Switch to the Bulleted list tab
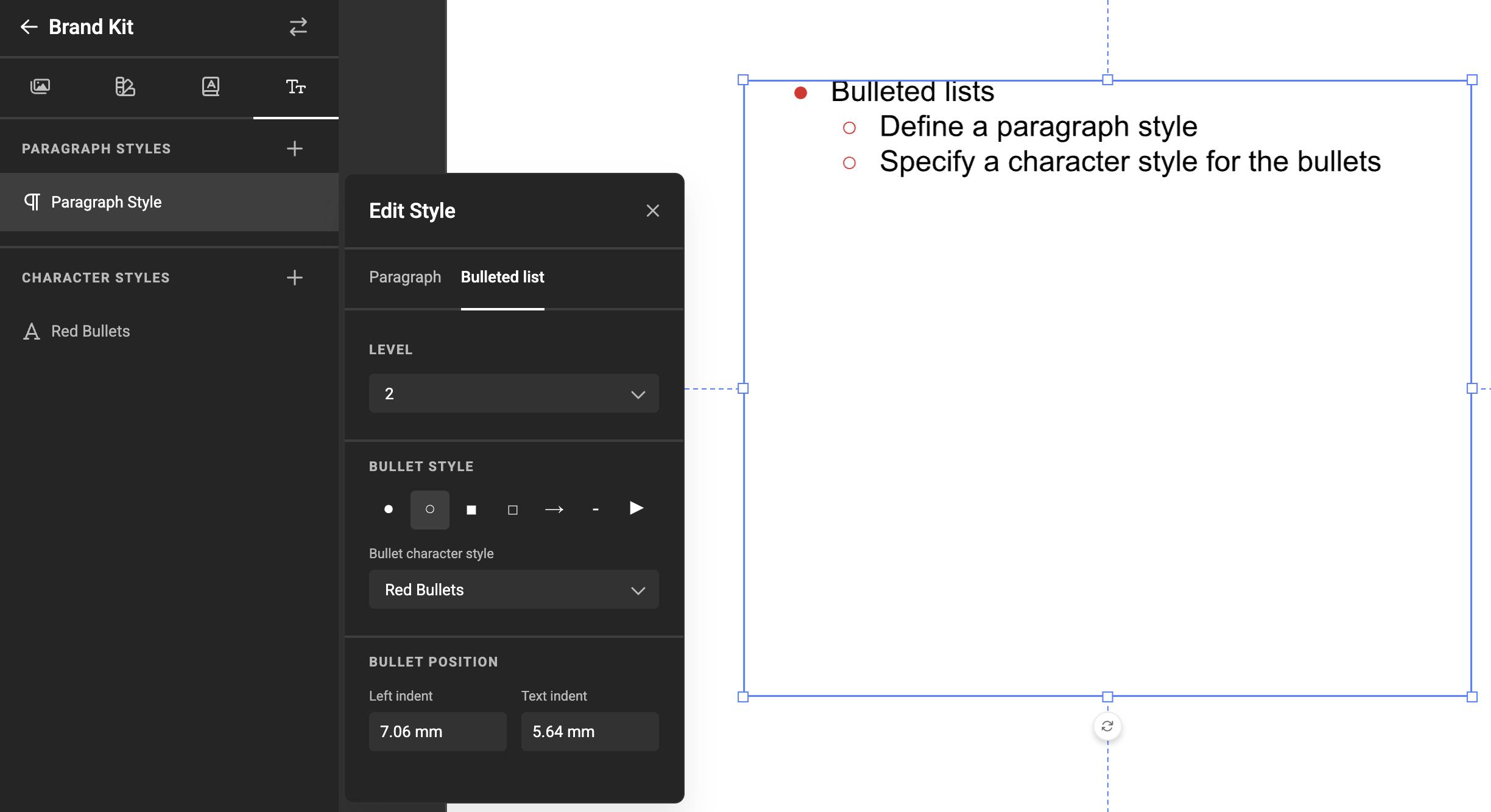1491x812 pixels. click(x=502, y=277)
